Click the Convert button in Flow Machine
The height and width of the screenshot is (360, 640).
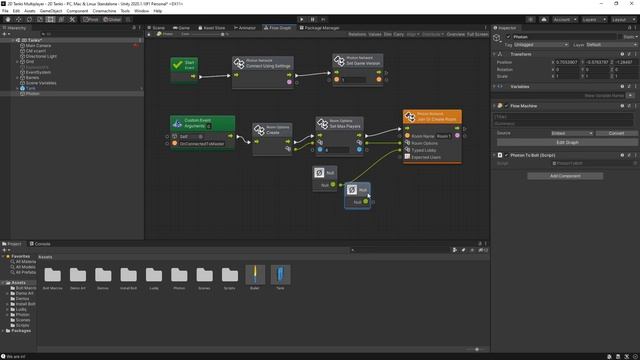point(616,133)
